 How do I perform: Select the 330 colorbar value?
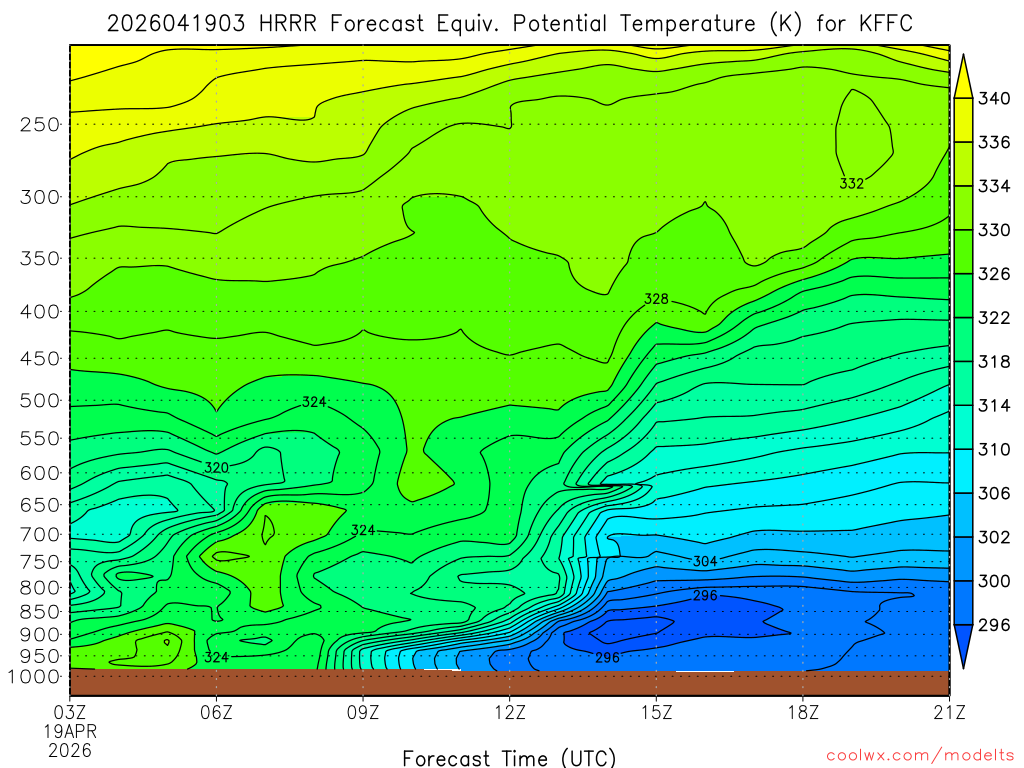[994, 230]
